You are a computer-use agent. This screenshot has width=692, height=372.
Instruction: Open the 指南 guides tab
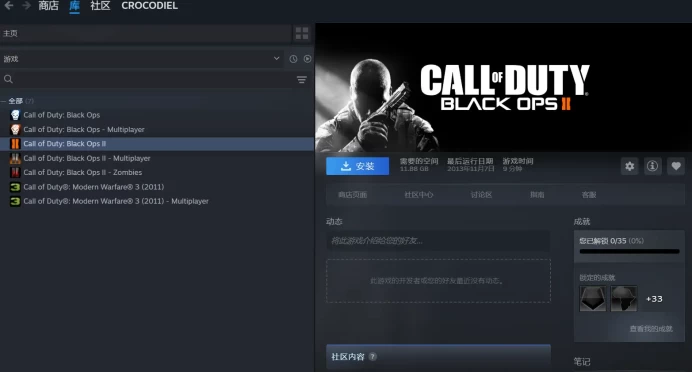[537, 195]
